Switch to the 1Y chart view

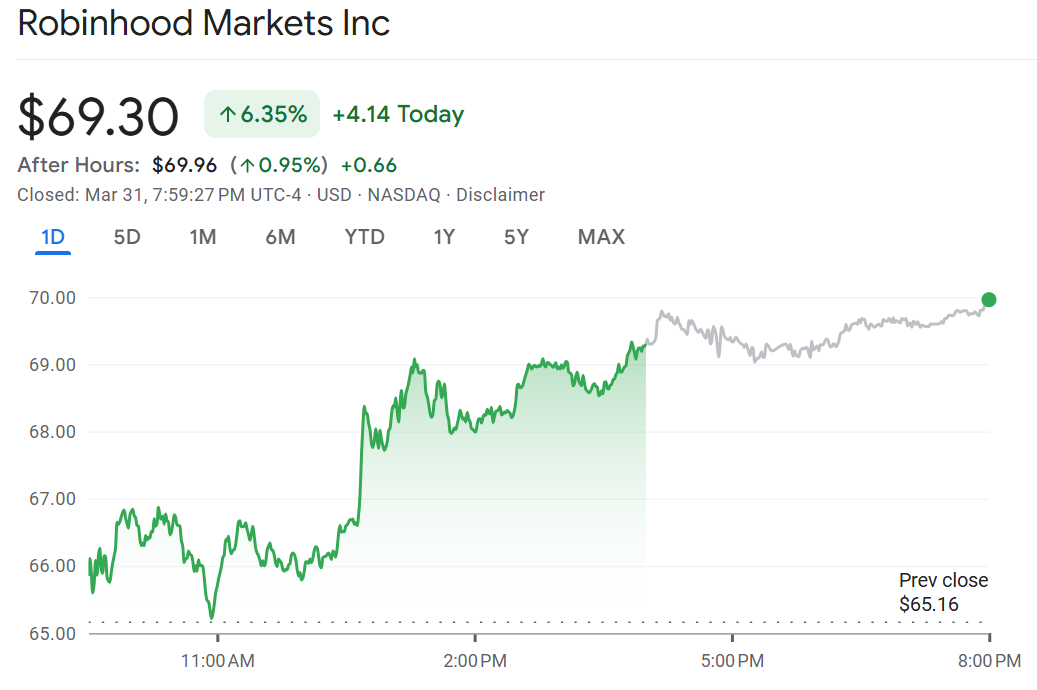tap(444, 237)
